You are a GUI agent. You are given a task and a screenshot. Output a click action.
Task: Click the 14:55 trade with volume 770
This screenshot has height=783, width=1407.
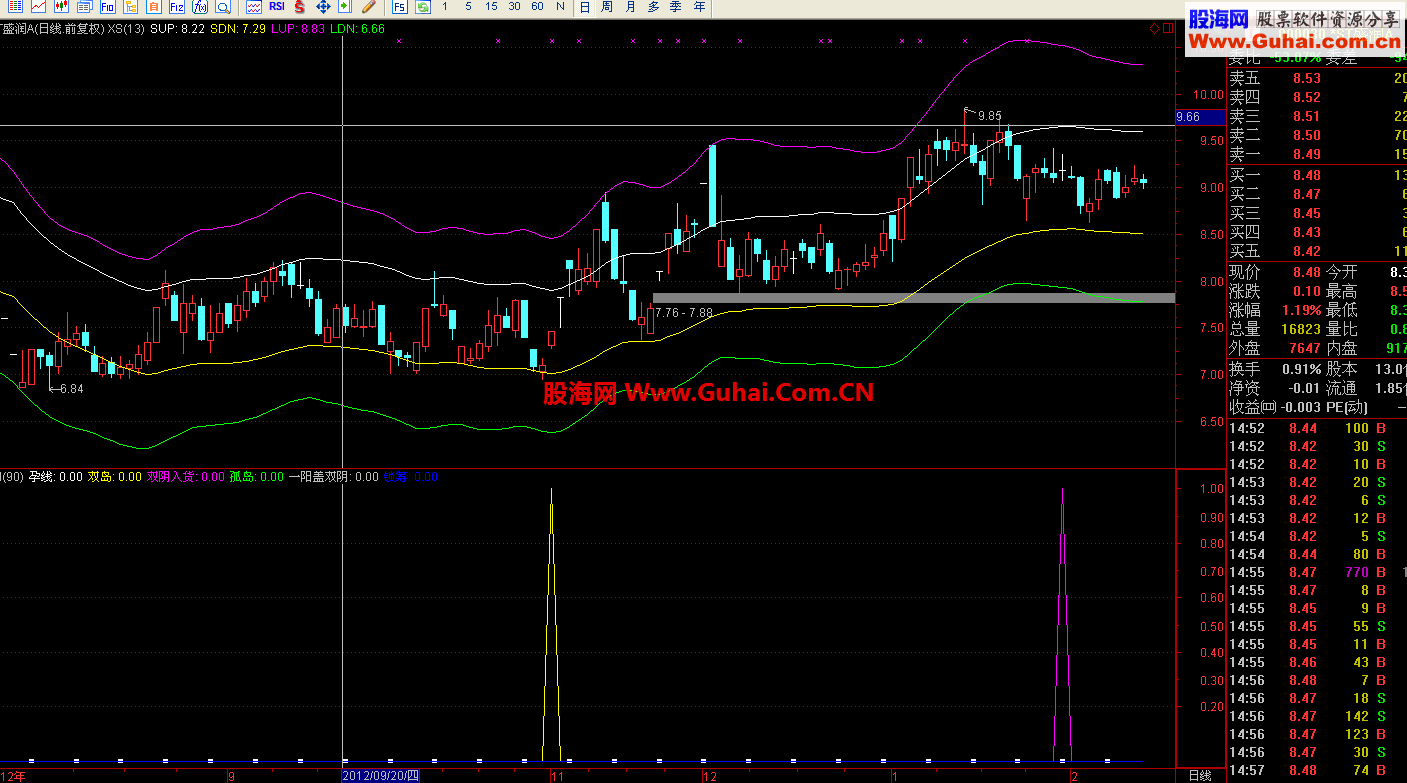(1309, 572)
